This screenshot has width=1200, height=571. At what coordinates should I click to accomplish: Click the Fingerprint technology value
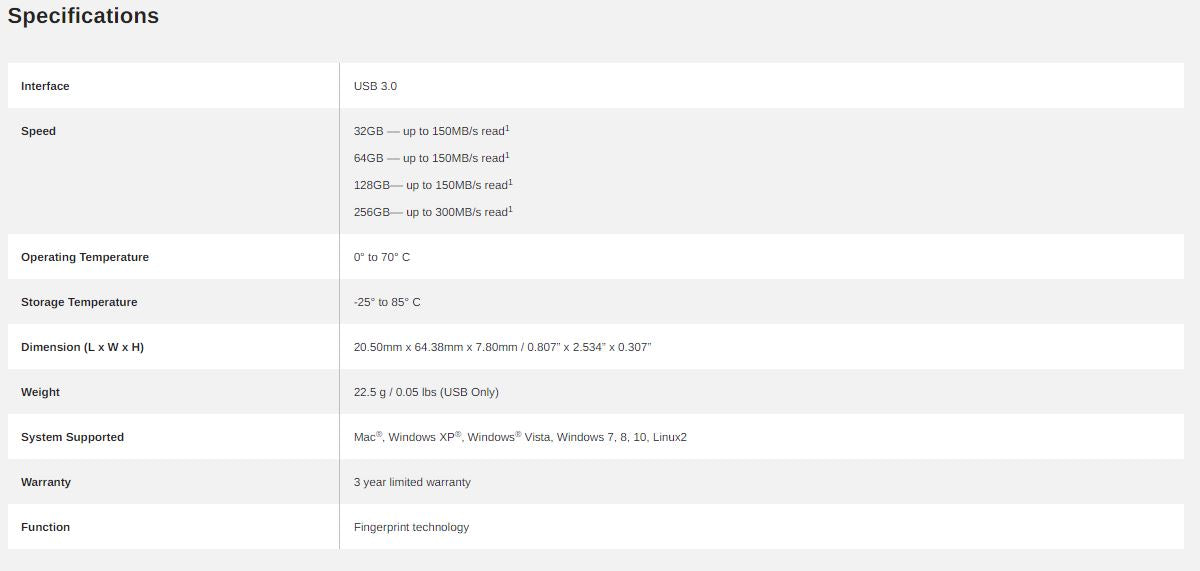411,527
